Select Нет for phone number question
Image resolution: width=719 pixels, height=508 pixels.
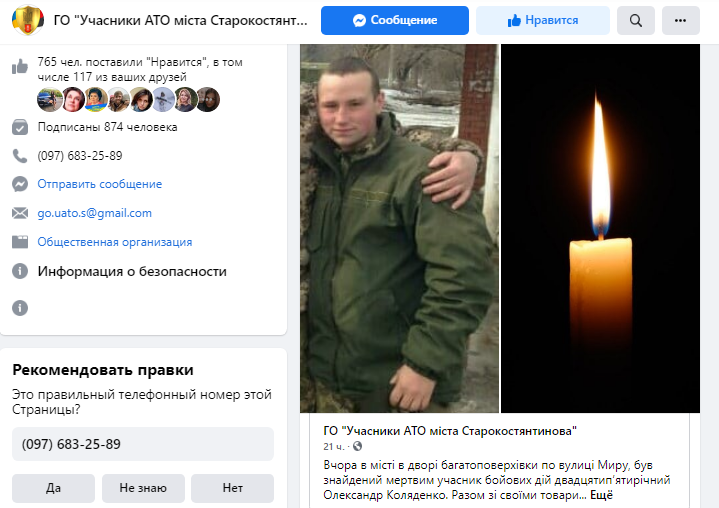coord(232,488)
